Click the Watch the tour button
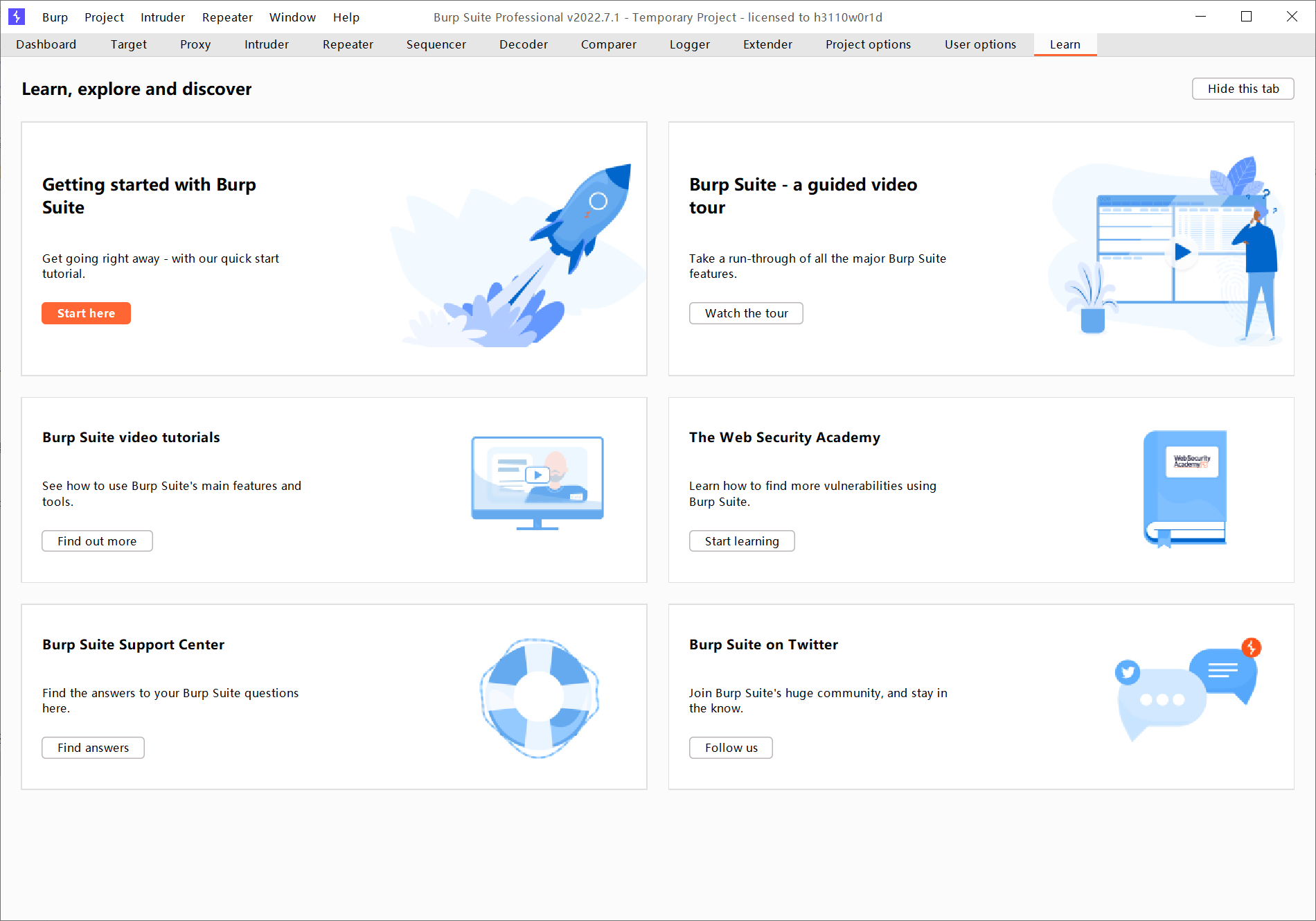 coord(746,313)
